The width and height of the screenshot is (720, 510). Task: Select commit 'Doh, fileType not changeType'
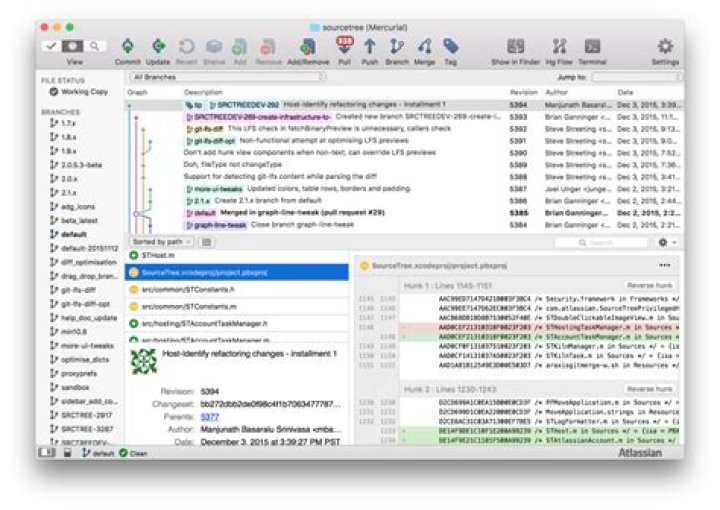[404, 164]
